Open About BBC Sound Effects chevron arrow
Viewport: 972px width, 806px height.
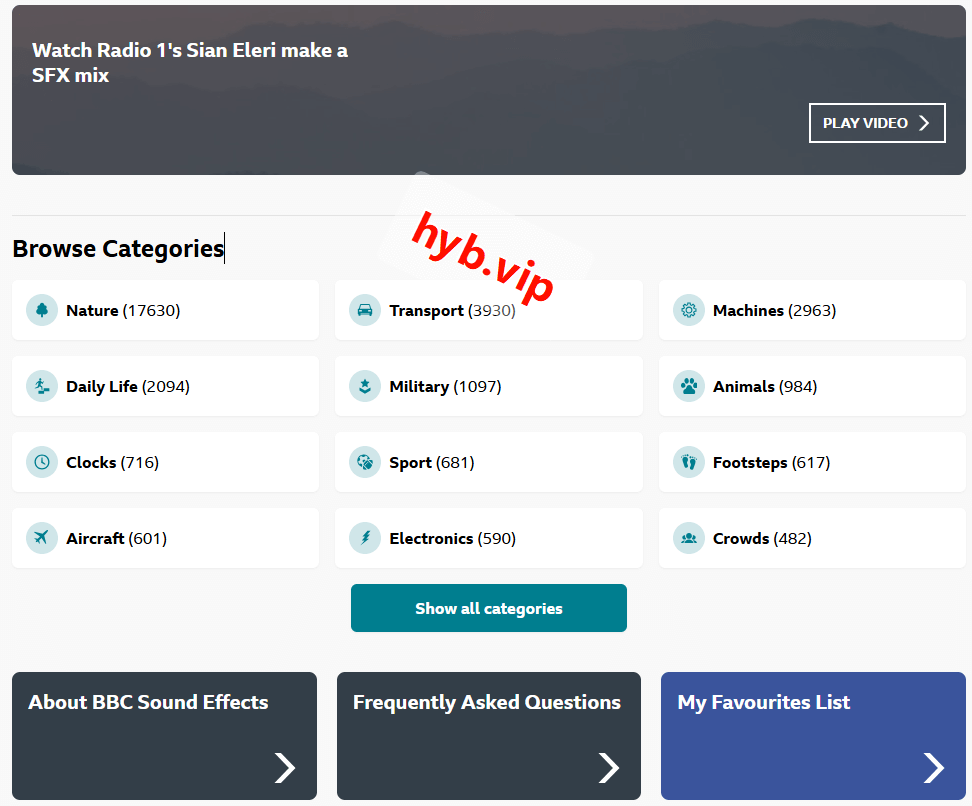click(x=285, y=767)
